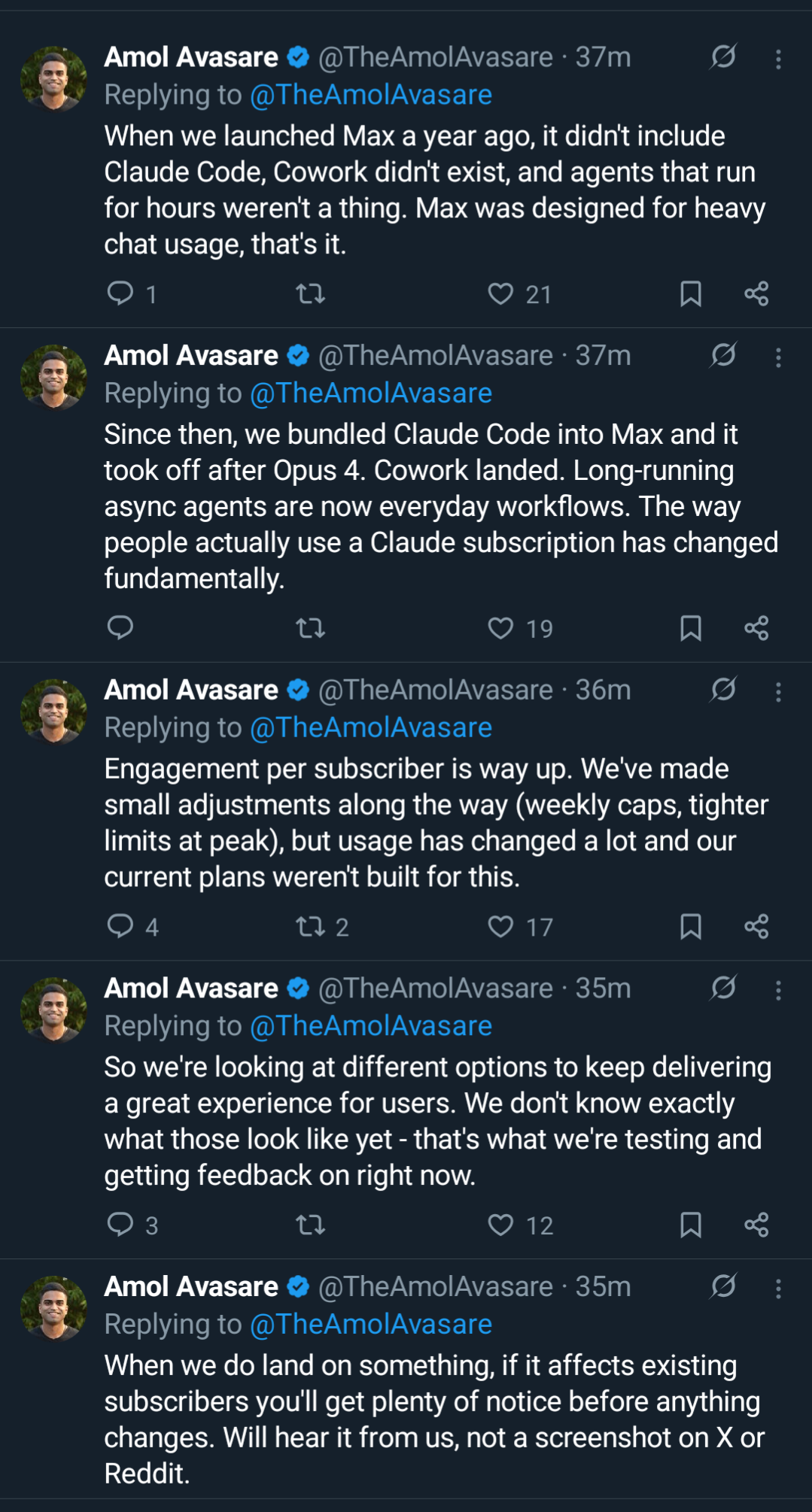Image resolution: width=812 pixels, height=1512 pixels.
Task: Open more options on the first tweet
Action: [778, 59]
